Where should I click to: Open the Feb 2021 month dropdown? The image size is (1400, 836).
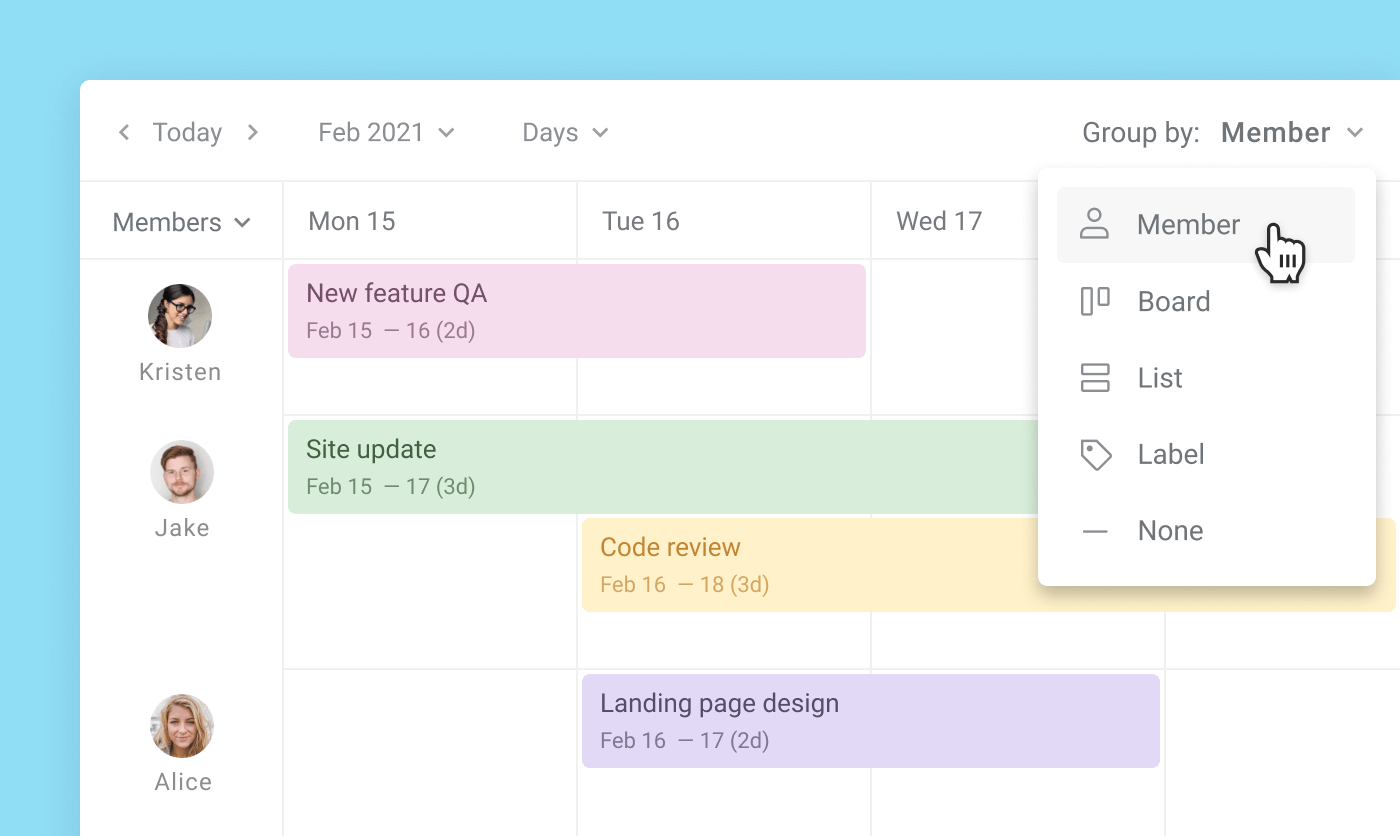tap(386, 132)
